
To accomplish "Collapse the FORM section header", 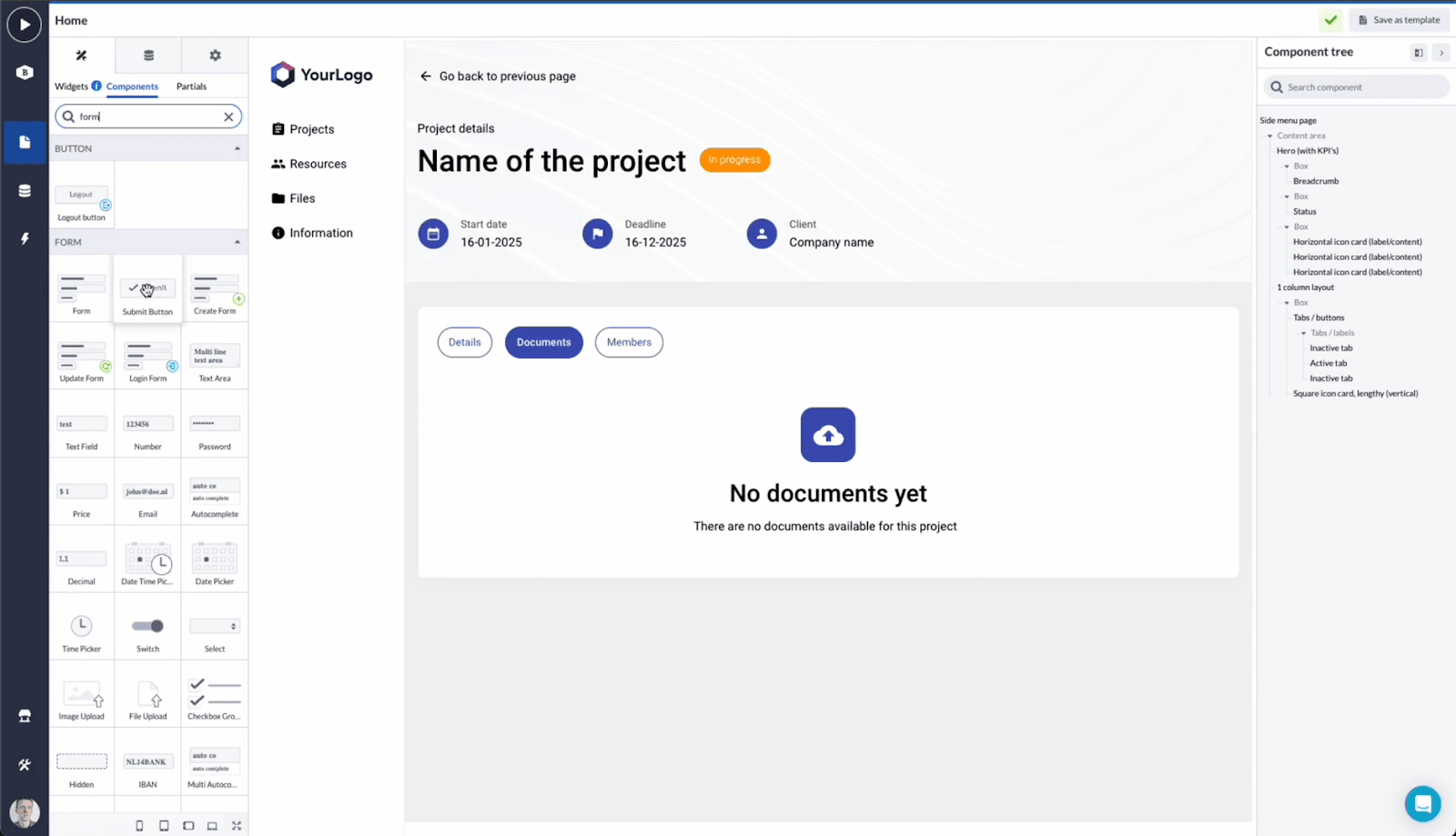I will [238, 242].
